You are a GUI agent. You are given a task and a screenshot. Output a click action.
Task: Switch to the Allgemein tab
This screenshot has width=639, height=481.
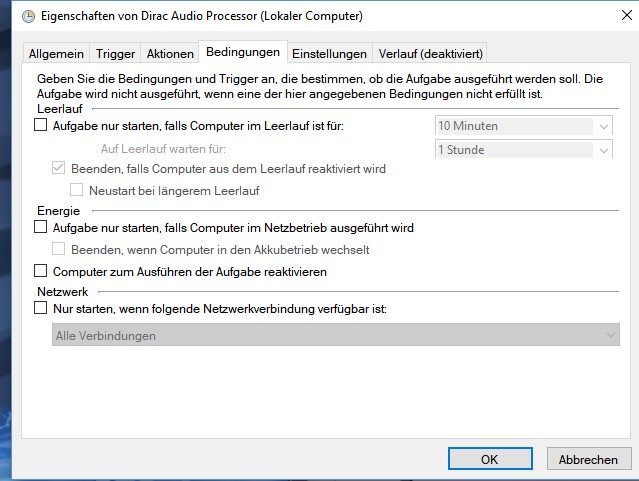(x=56, y=53)
